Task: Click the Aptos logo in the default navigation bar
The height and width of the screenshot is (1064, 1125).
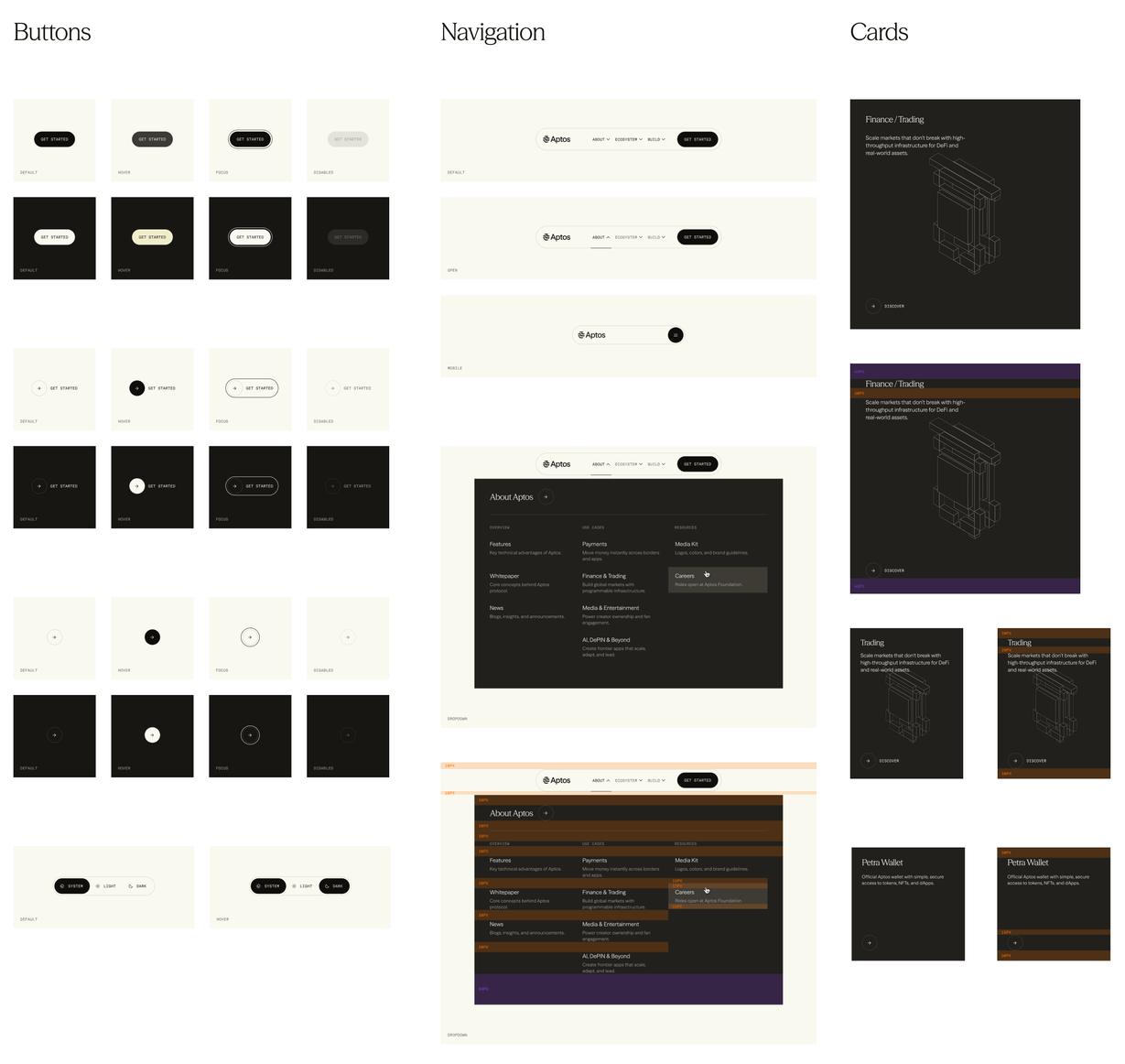Action: 558,139
